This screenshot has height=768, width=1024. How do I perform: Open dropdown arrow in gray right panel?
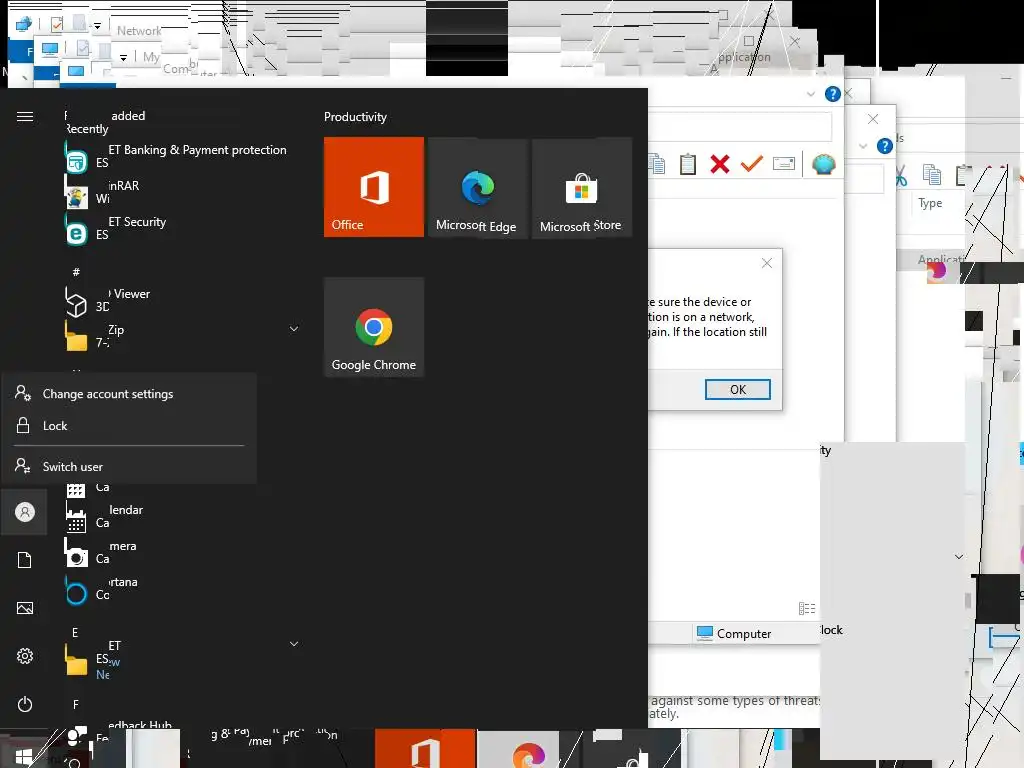coord(959,557)
